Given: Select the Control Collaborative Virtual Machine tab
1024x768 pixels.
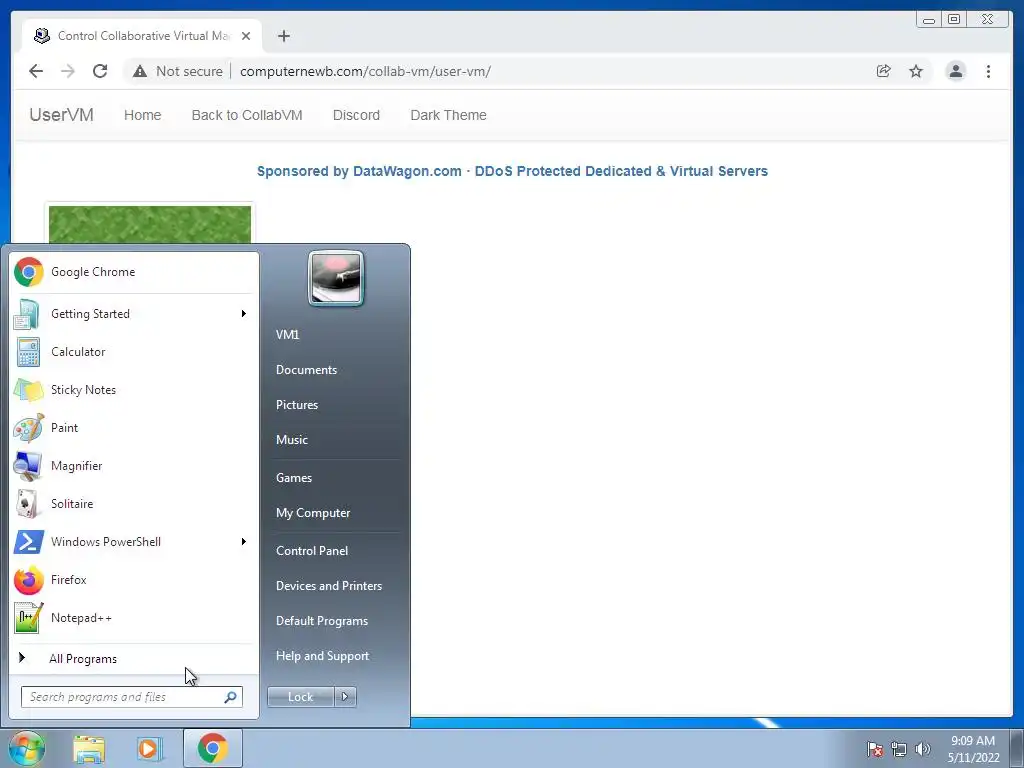Looking at the screenshot, I should pos(142,36).
